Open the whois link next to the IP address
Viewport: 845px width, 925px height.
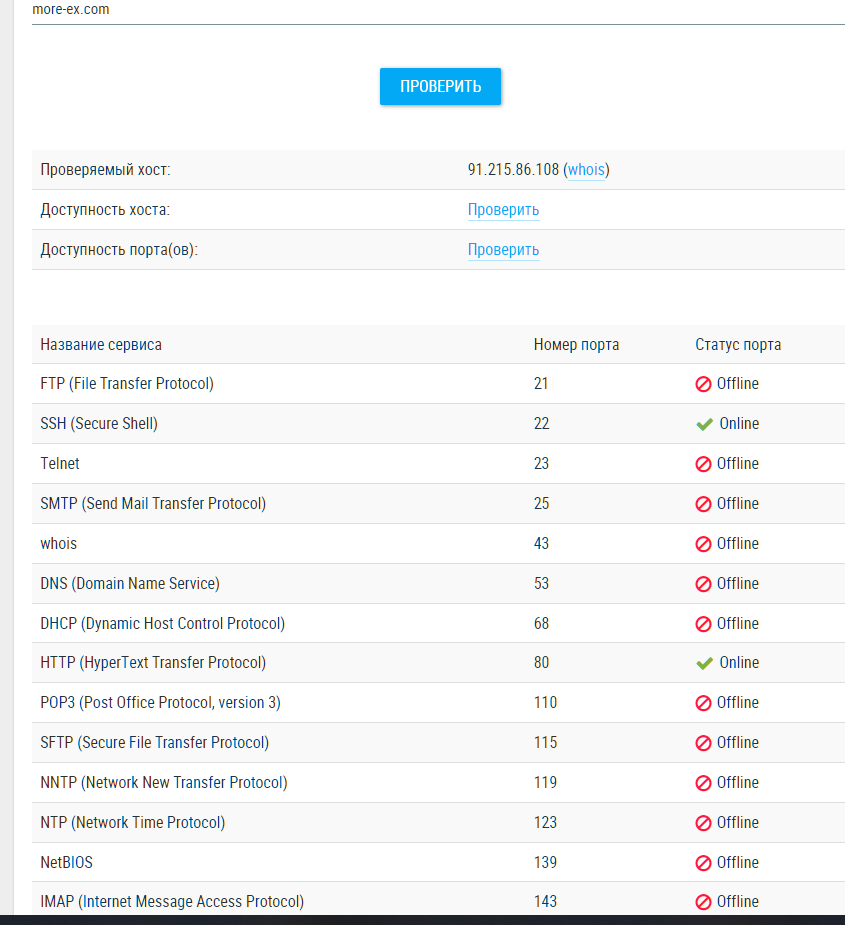point(586,170)
